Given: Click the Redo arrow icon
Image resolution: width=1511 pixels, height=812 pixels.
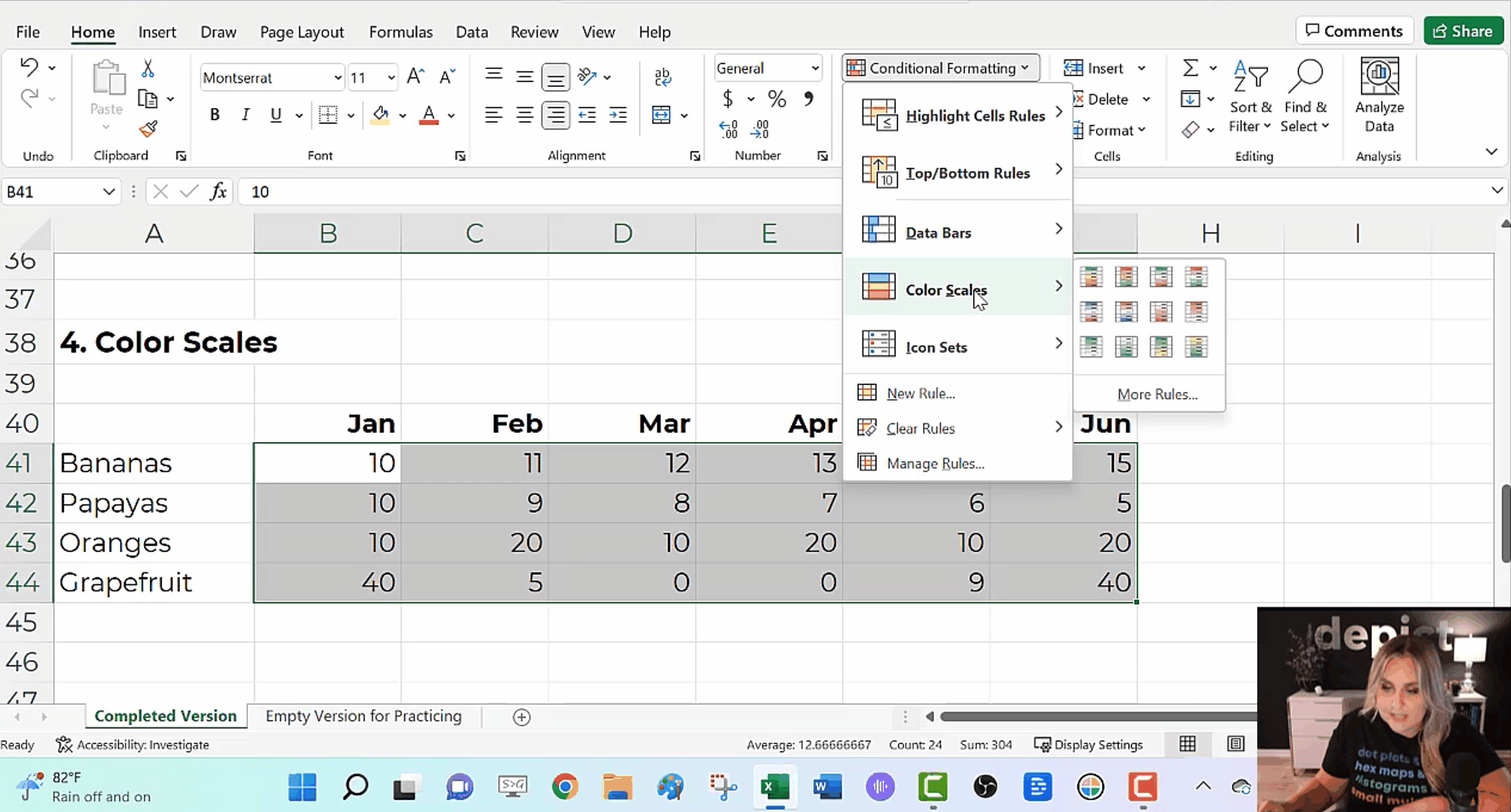Looking at the screenshot, I should point(29,99).
